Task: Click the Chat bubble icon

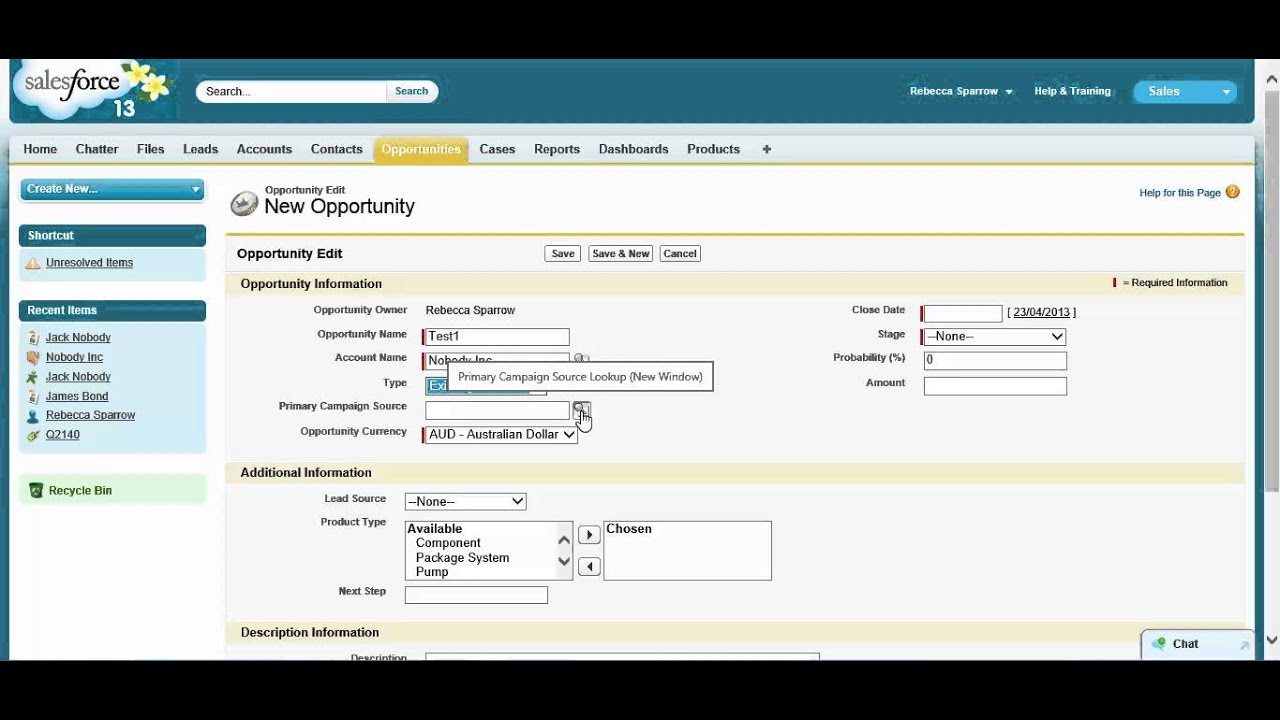Action: coord(1159,644)
